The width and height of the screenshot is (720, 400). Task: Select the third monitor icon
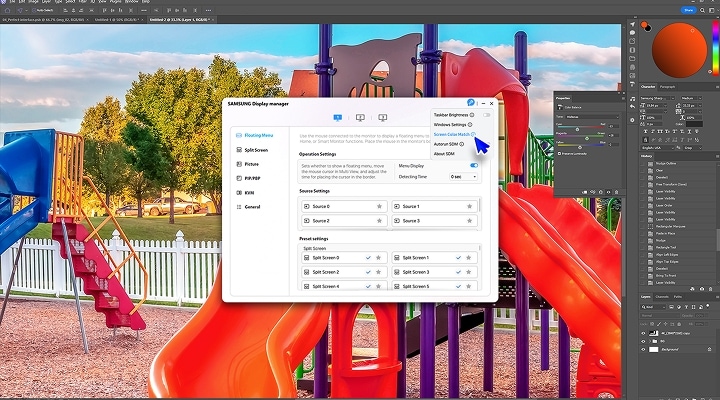tap(382, 118)
